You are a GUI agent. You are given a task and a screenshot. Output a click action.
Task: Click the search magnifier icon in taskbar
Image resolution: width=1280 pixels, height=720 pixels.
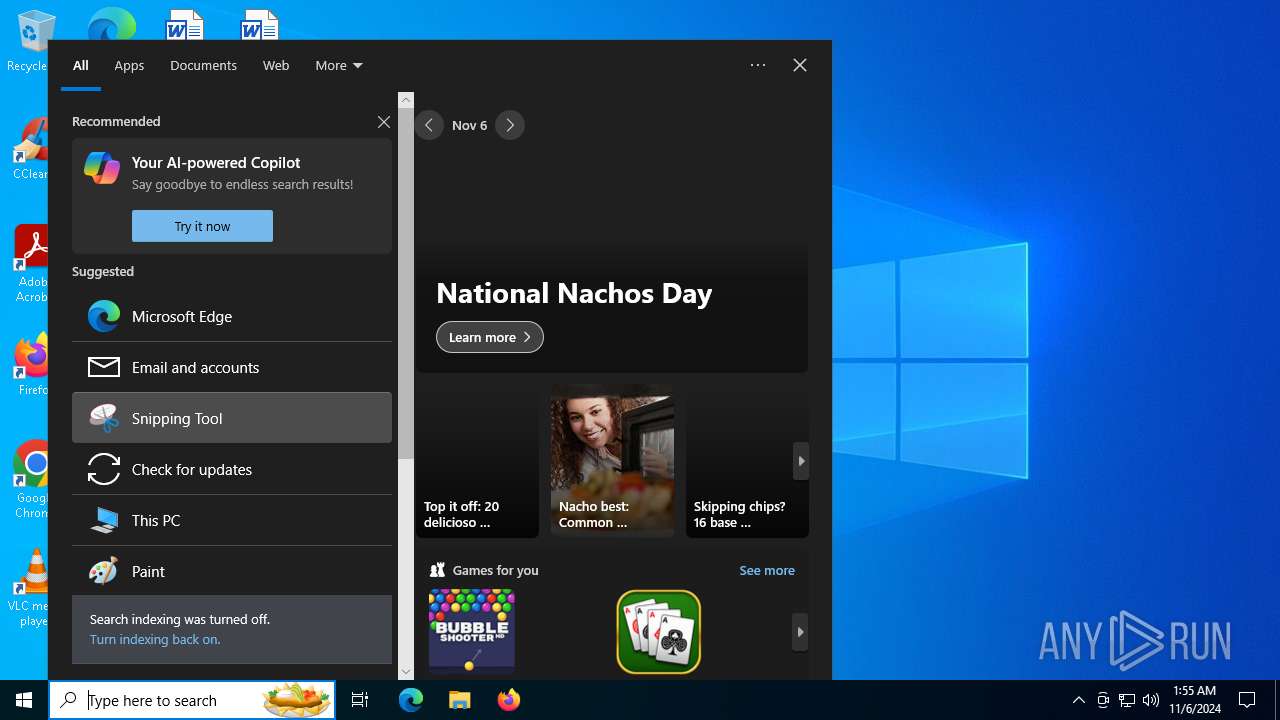69,700
